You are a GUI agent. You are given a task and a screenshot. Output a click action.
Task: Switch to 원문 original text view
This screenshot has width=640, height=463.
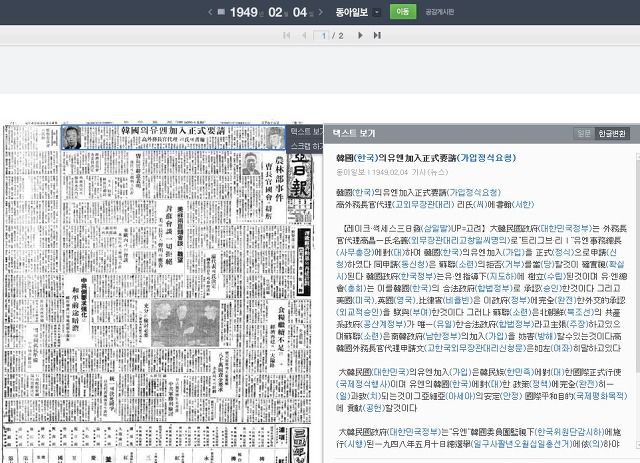click(x=584, y=133)
